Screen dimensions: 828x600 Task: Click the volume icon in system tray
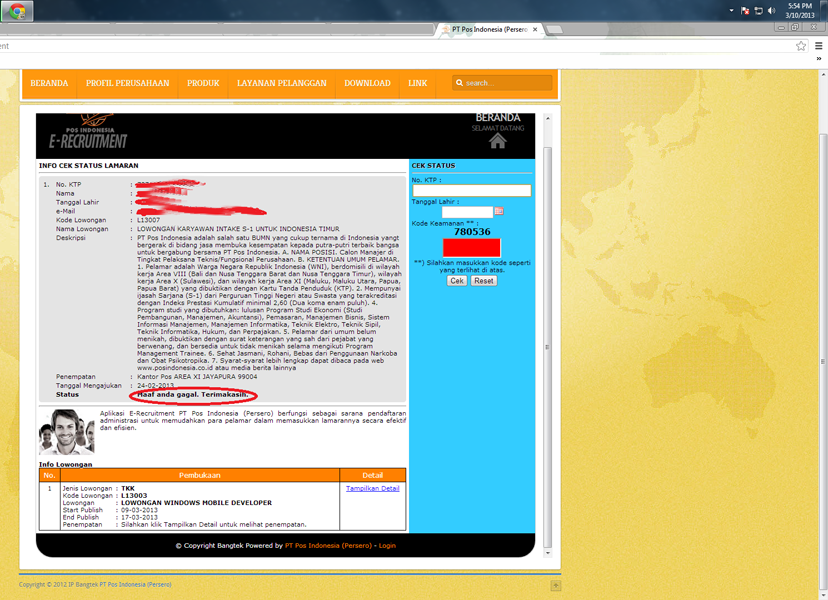coord(771,11)
